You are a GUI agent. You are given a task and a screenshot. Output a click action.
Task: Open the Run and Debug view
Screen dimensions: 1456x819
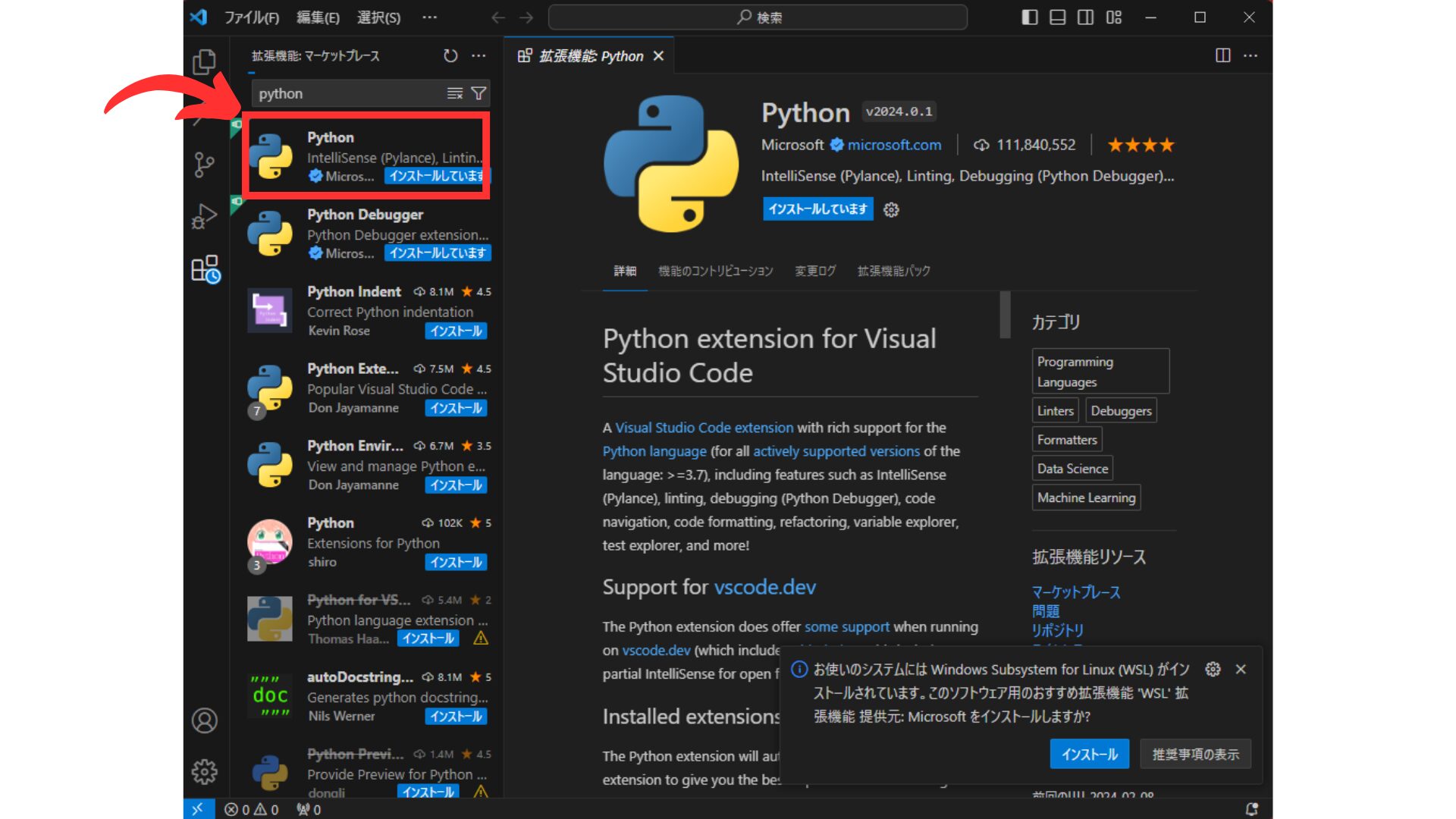pos(204,216)
